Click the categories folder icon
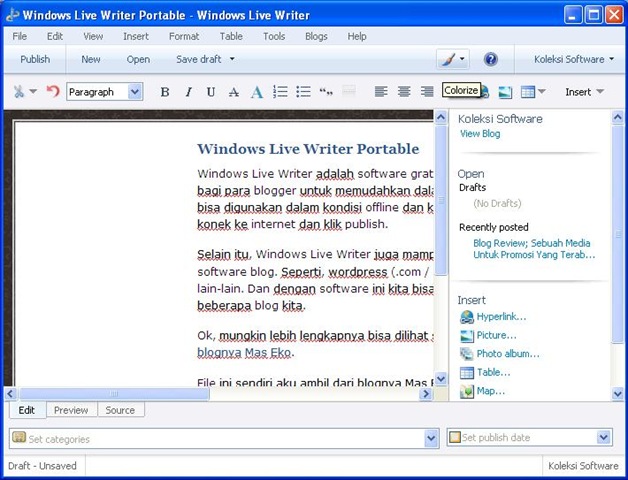Viewport: 628px width, 480px height. point(19,437)
